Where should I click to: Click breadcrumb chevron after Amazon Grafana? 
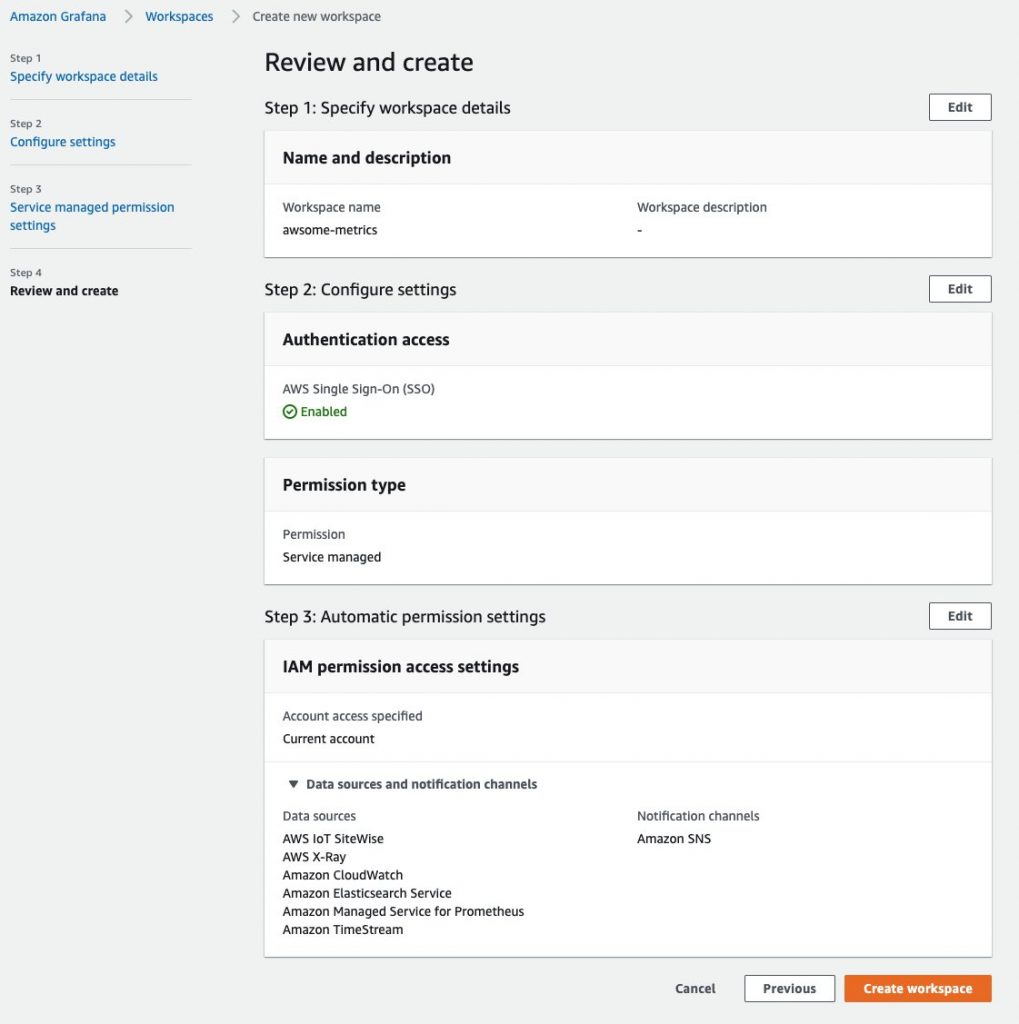[128, 16]
